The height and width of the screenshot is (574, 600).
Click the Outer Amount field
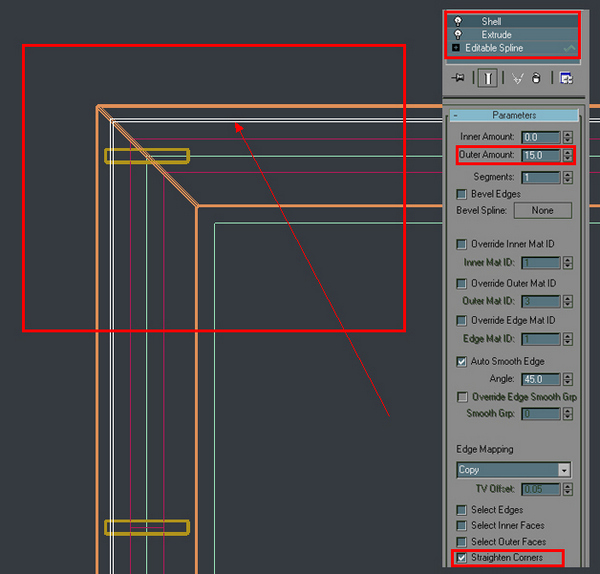click(541, 155)
